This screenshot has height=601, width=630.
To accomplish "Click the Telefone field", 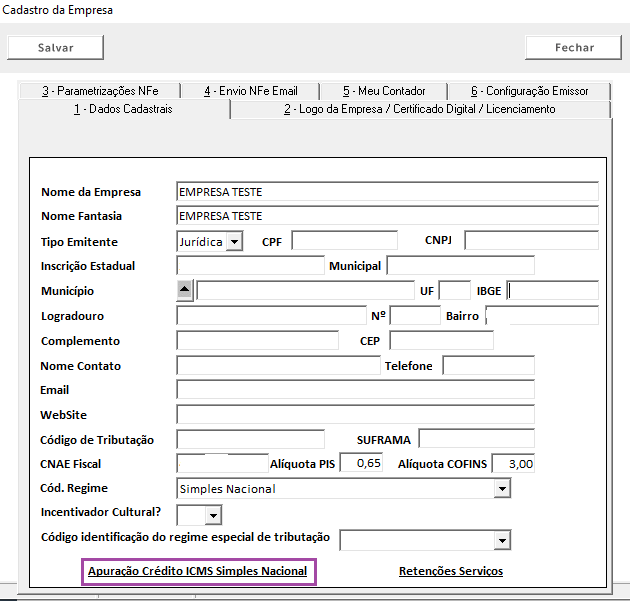I will [489, 365].
